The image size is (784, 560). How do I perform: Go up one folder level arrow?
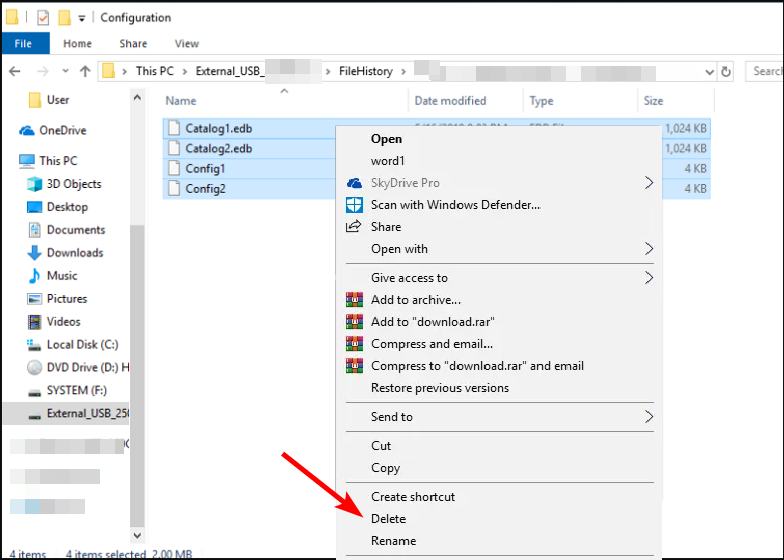coord(85,71)
